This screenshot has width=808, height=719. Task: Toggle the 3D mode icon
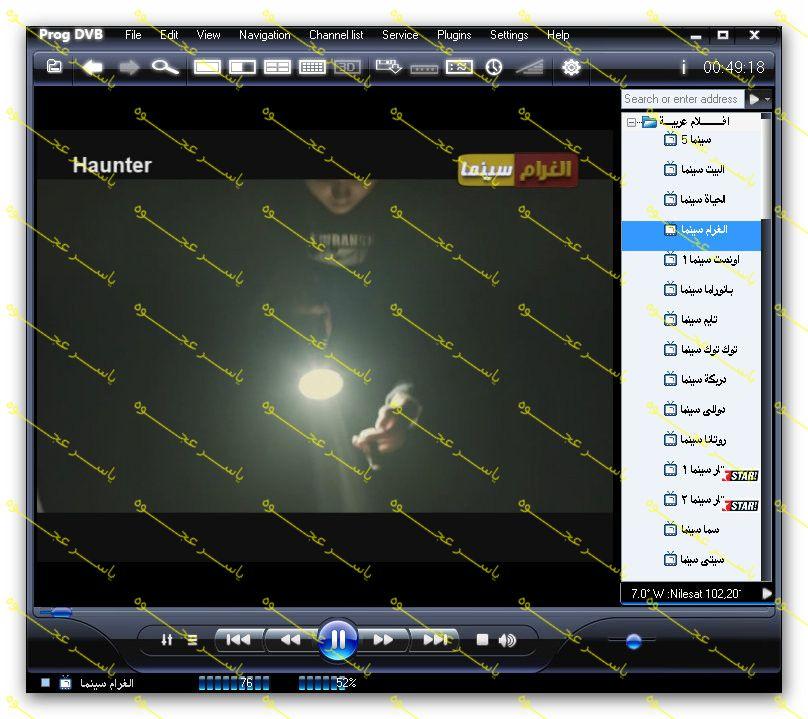[x=347, y=67]
